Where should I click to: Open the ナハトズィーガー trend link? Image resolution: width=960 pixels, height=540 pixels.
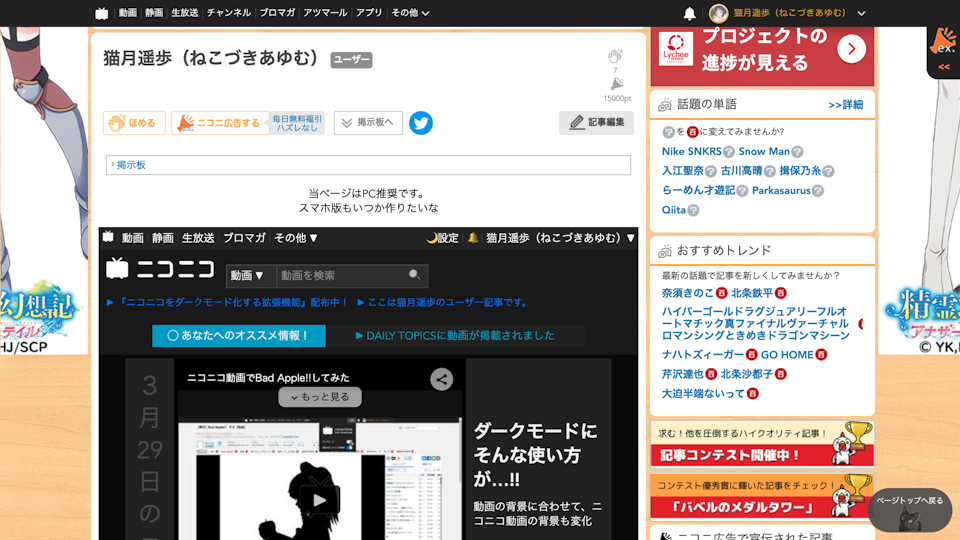pos(703,354)
